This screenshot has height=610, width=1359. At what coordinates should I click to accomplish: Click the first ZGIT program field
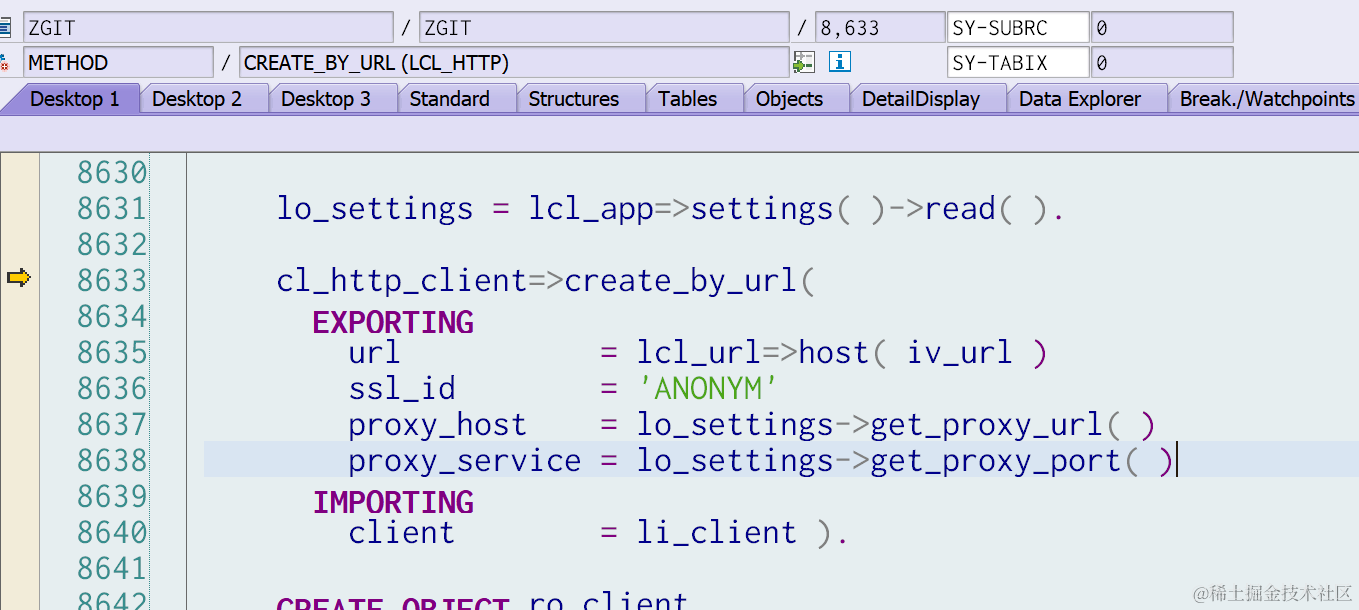click(x=208, y=27)
